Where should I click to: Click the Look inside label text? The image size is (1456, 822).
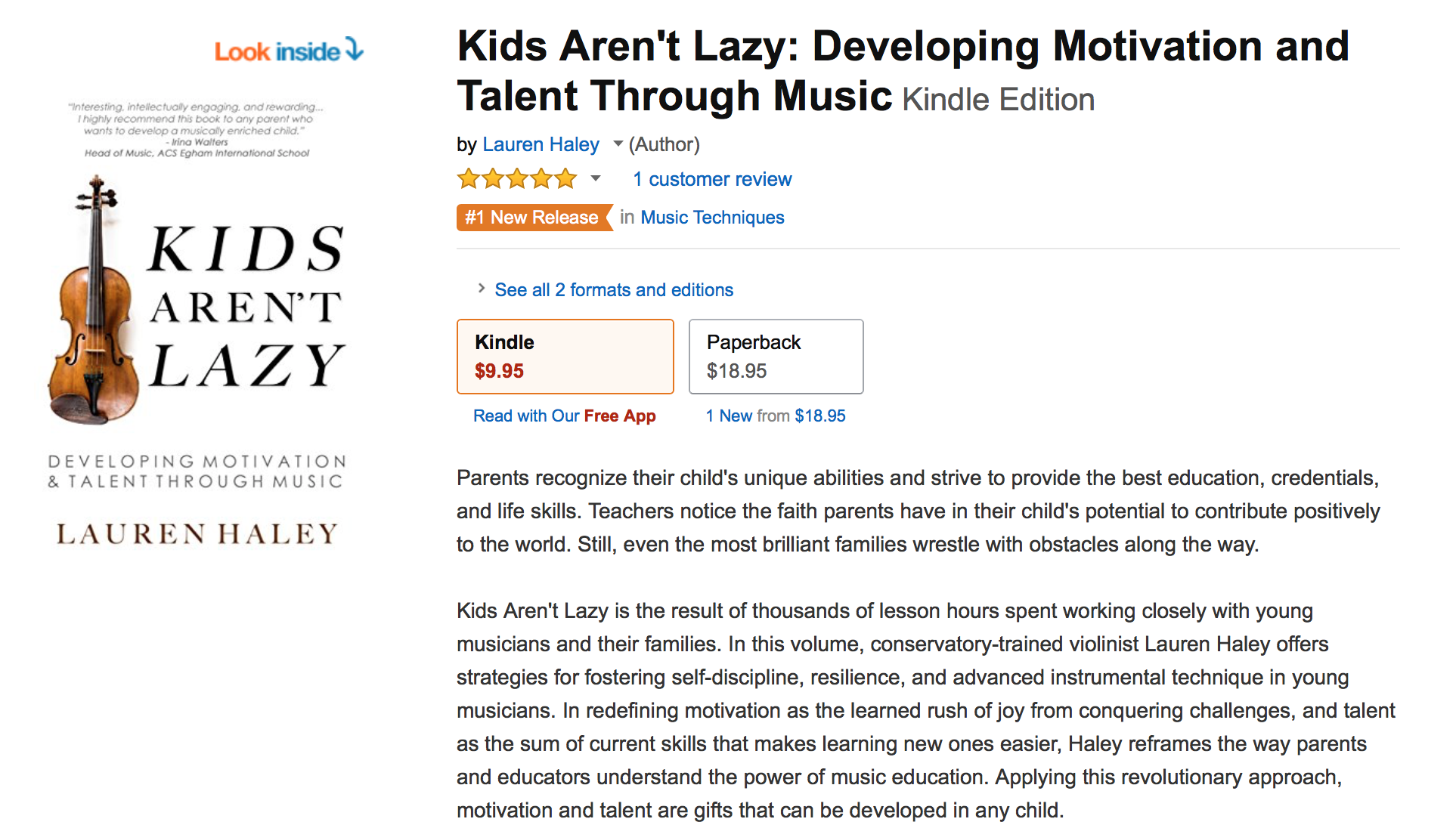(x=277, y=51)
